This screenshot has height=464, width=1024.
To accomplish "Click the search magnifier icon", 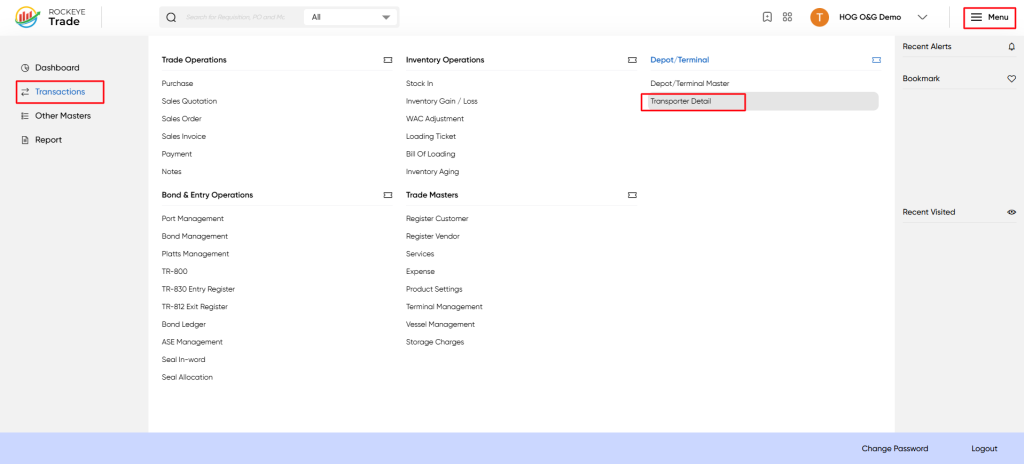I will tap(171, 18).
